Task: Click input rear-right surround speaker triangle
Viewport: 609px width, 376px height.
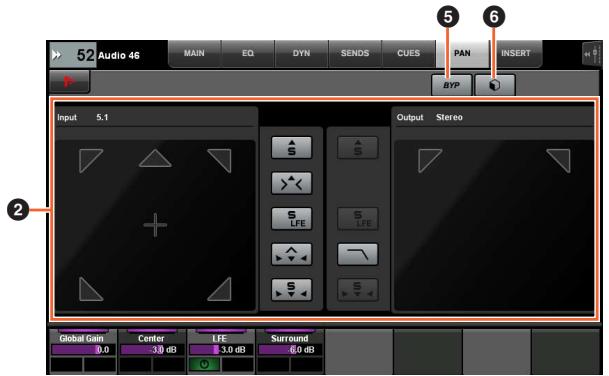Action: [220, 289]
